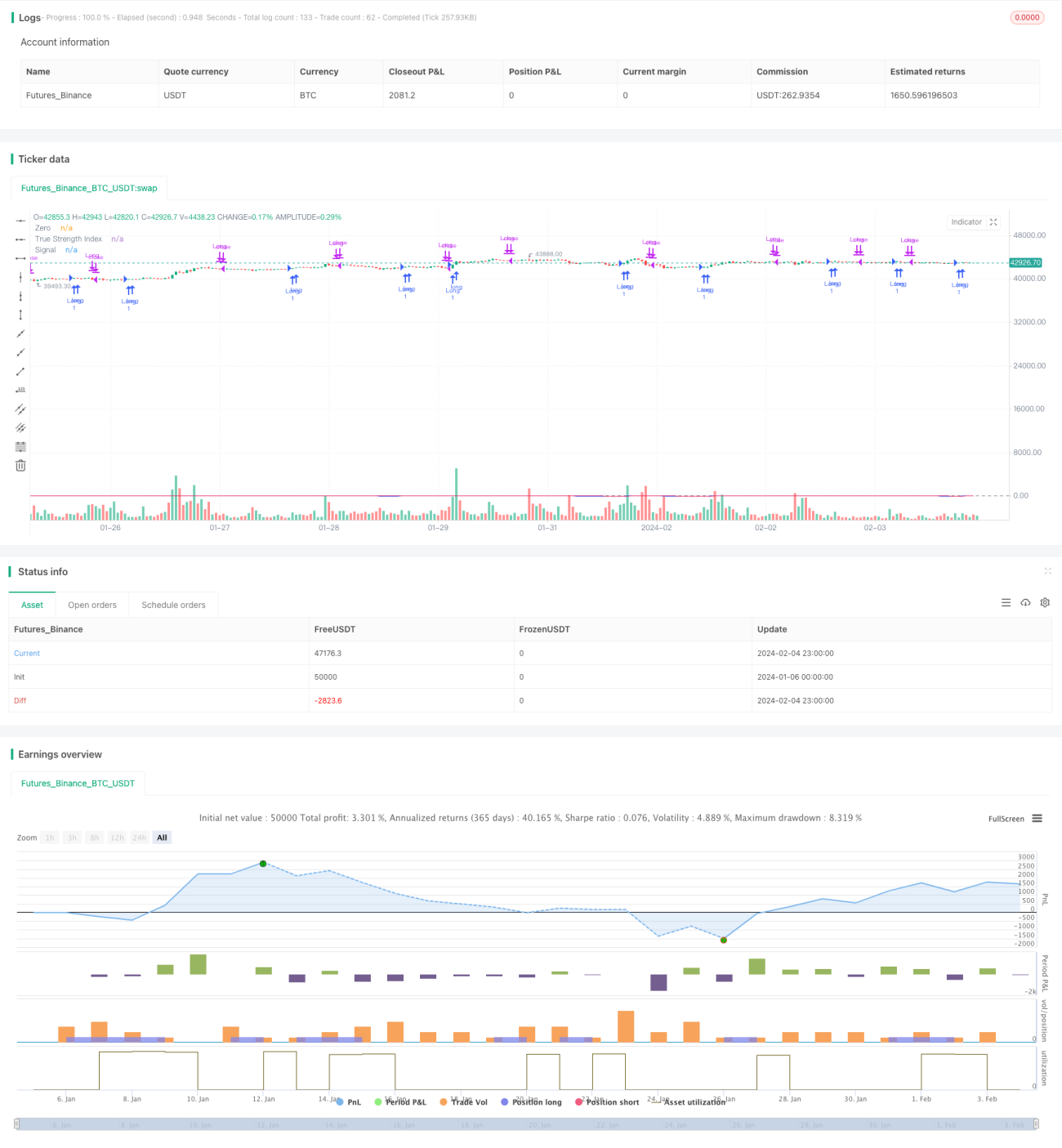This screenshot has width=1062, height=1148.
Task: Select the horizontal ray line tool
Action: pos(20,239)
